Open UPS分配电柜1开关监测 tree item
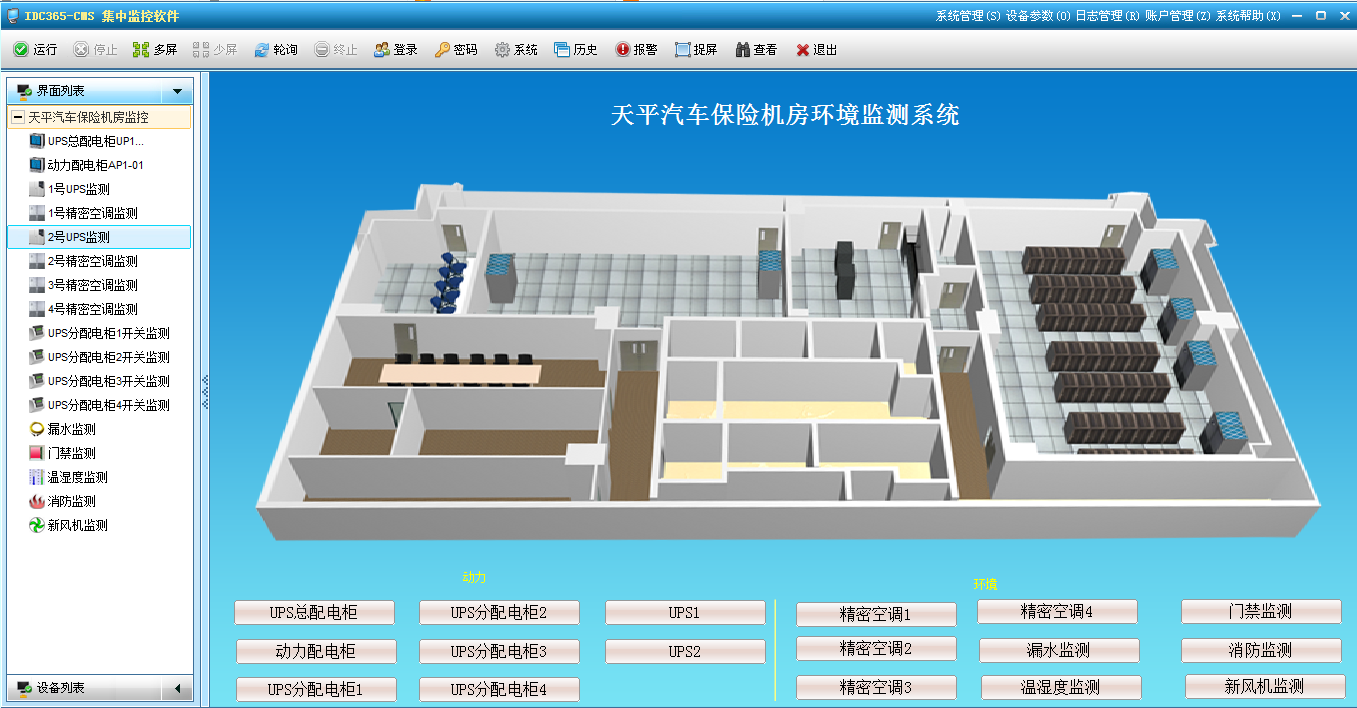Image resolution: width=1357 pixels, height=708 pixels. [109, 333]
